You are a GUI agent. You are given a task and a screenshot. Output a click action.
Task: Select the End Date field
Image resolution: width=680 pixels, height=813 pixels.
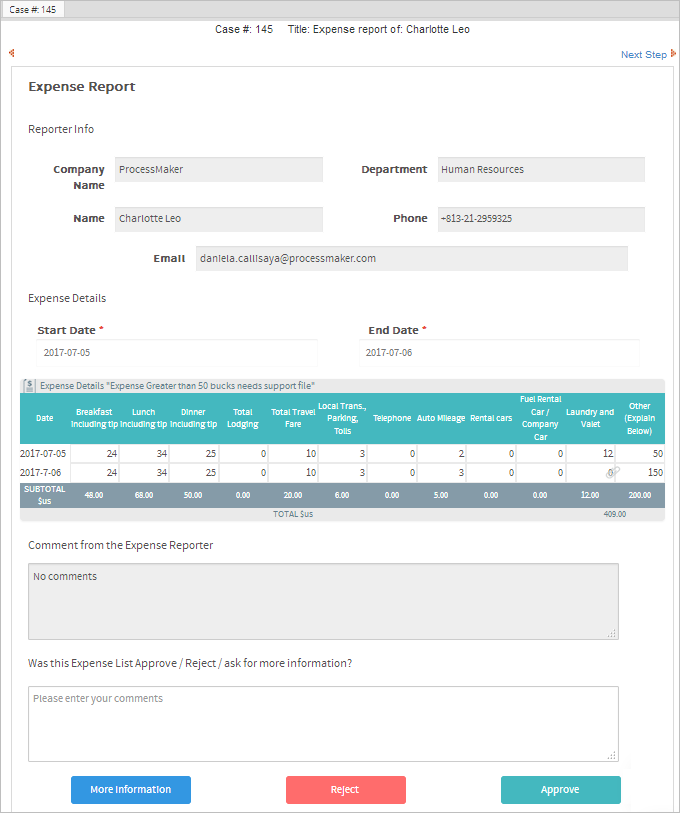[500, 353]
